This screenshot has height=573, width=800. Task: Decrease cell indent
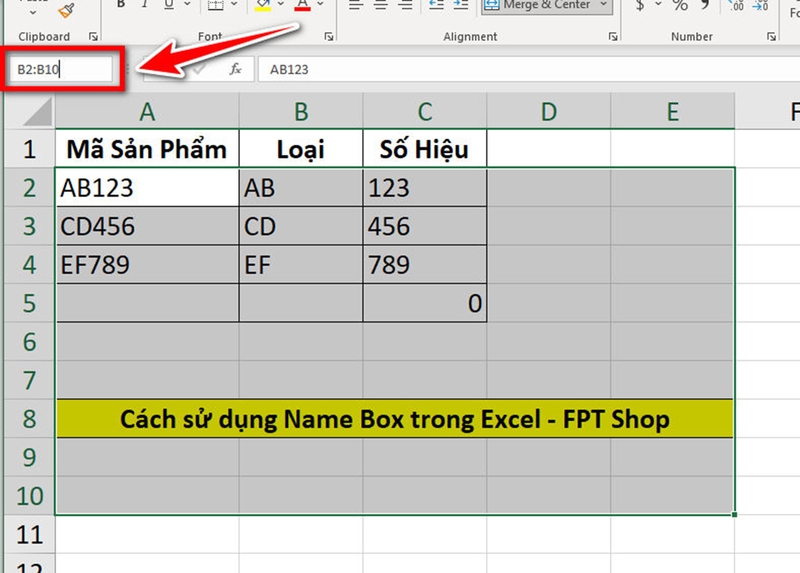(x=436, y=5)
